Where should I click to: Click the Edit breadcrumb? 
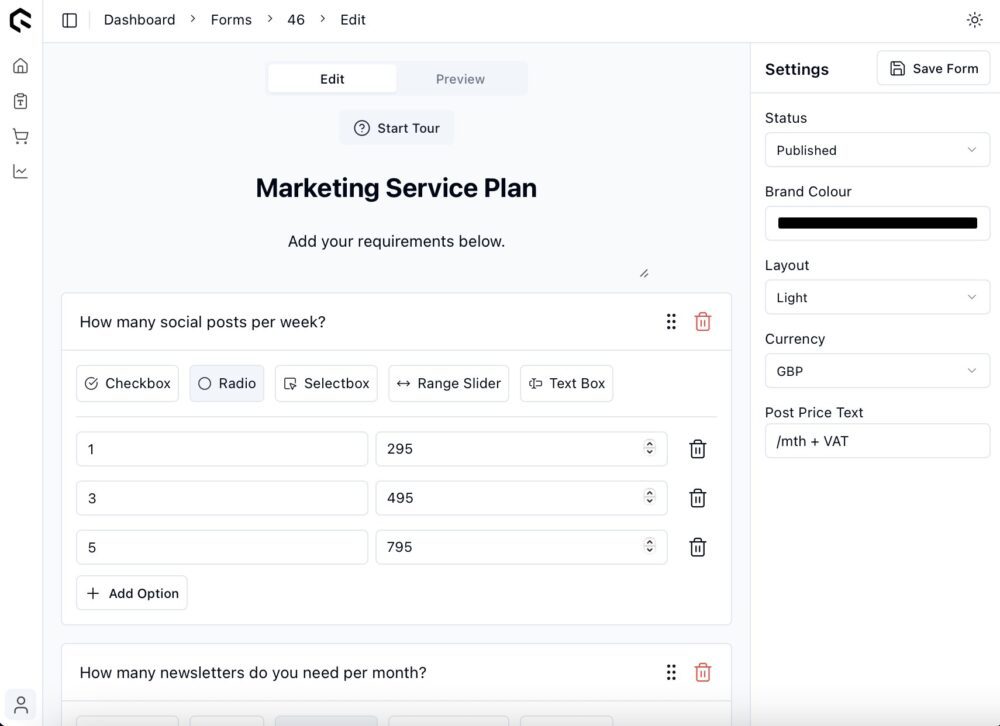353,20
